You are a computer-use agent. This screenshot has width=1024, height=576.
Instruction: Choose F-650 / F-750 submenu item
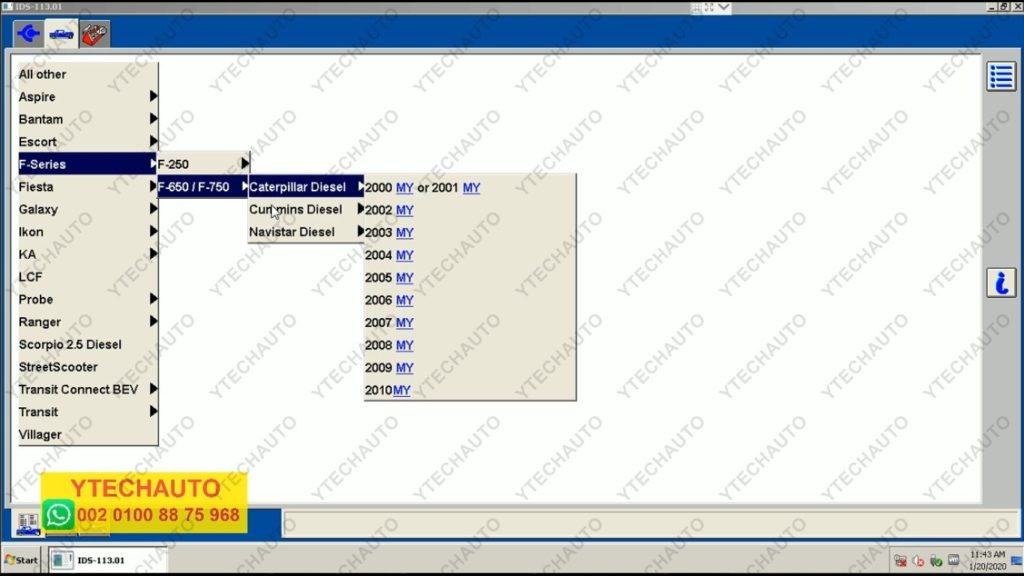pyautogui.click(x=203, y=187)
